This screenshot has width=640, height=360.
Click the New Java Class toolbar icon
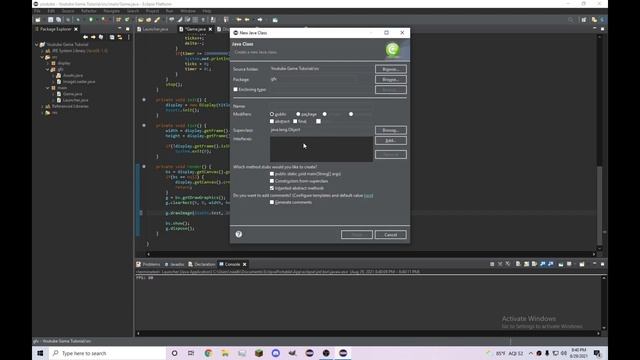127,20
